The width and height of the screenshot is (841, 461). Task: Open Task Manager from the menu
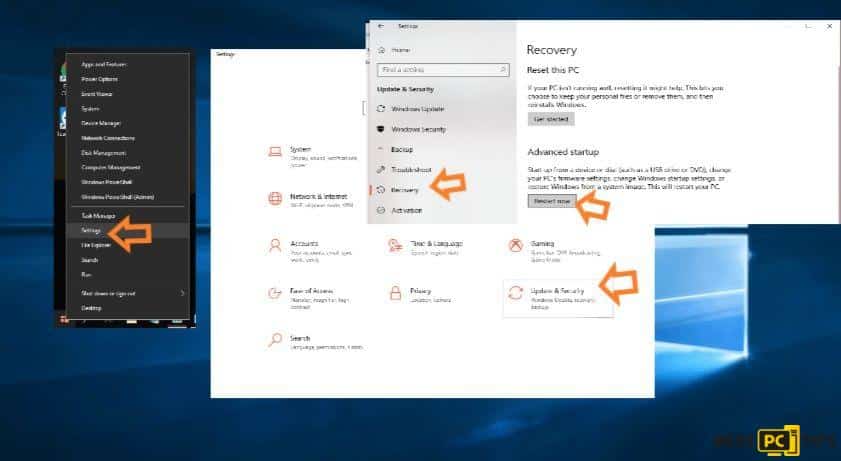click(x=98, y=215)
